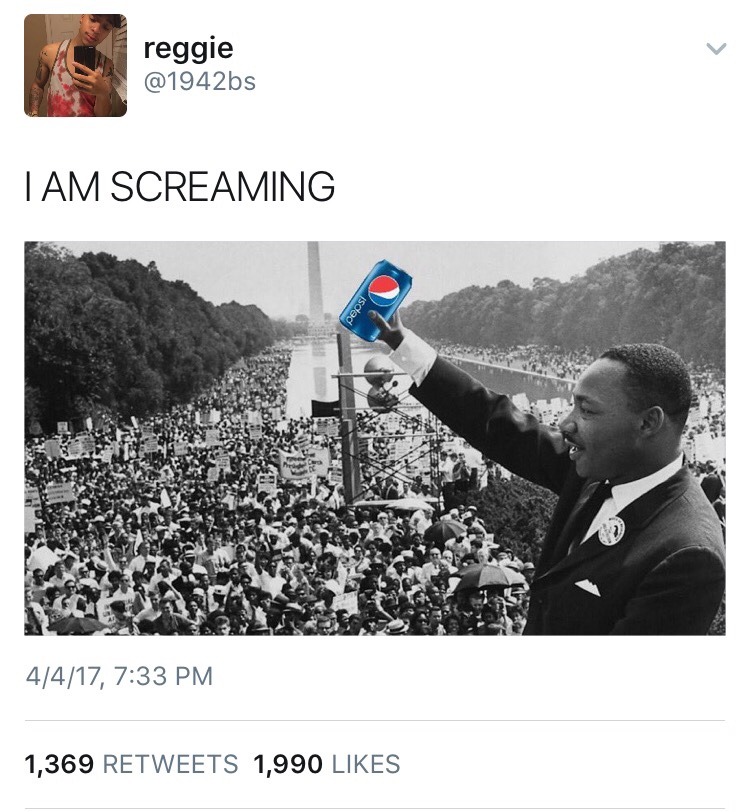Screen dimensions: 750x812
Task: Click the retweet count number 1,369
Action: pyautogui.click(x=59, y=765)
